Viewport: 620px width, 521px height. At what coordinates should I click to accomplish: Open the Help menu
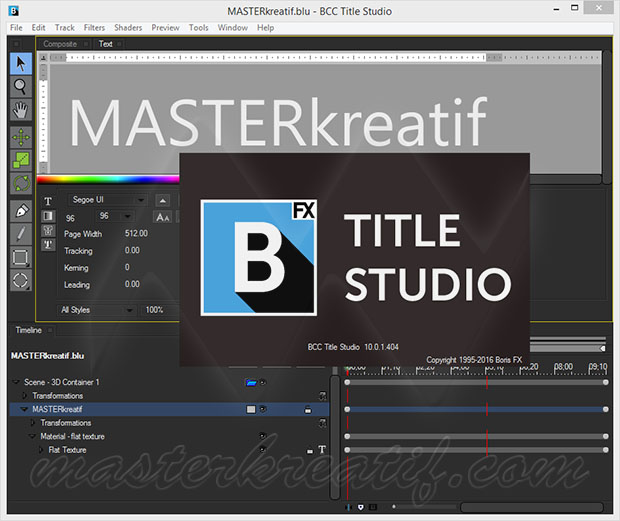pyautogui.click(x=265, y=28)
